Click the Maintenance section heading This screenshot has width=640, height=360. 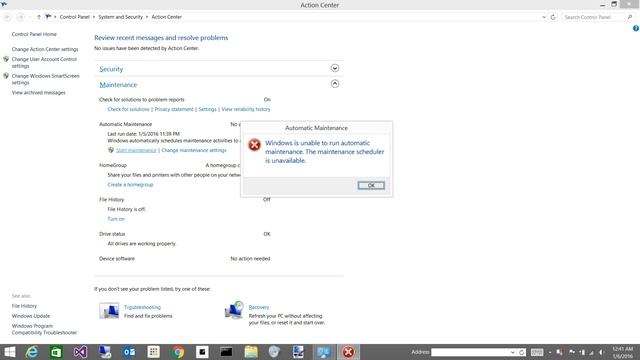[x=118, y=85]
